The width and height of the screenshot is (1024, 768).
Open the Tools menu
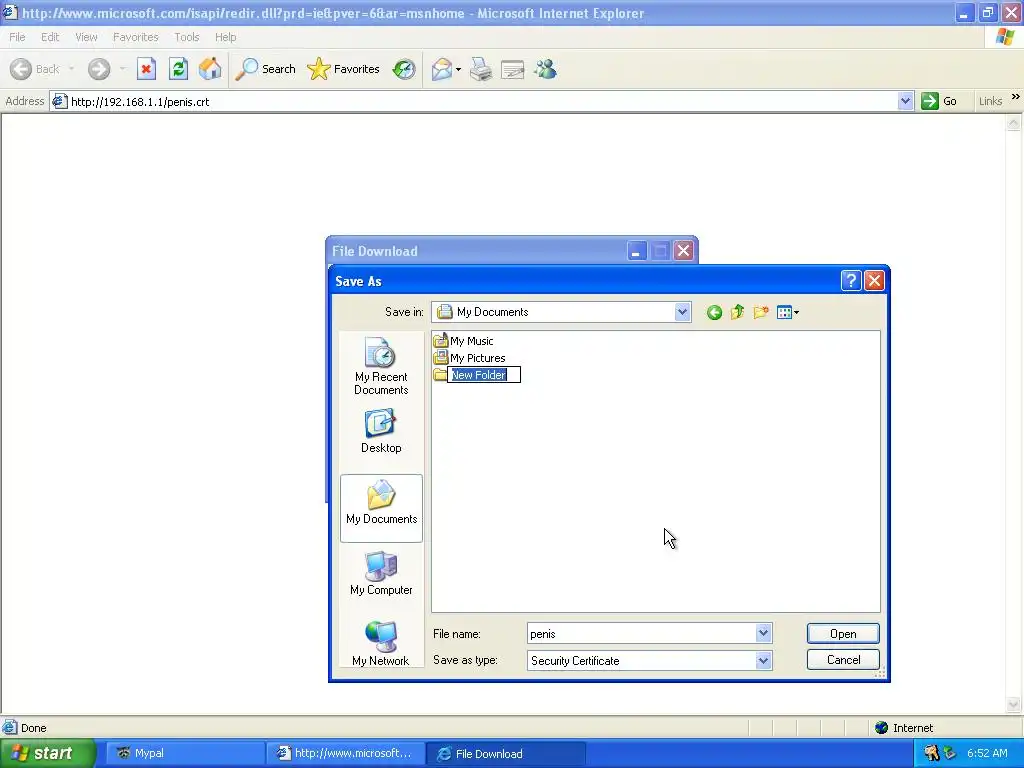pos(187,37)
